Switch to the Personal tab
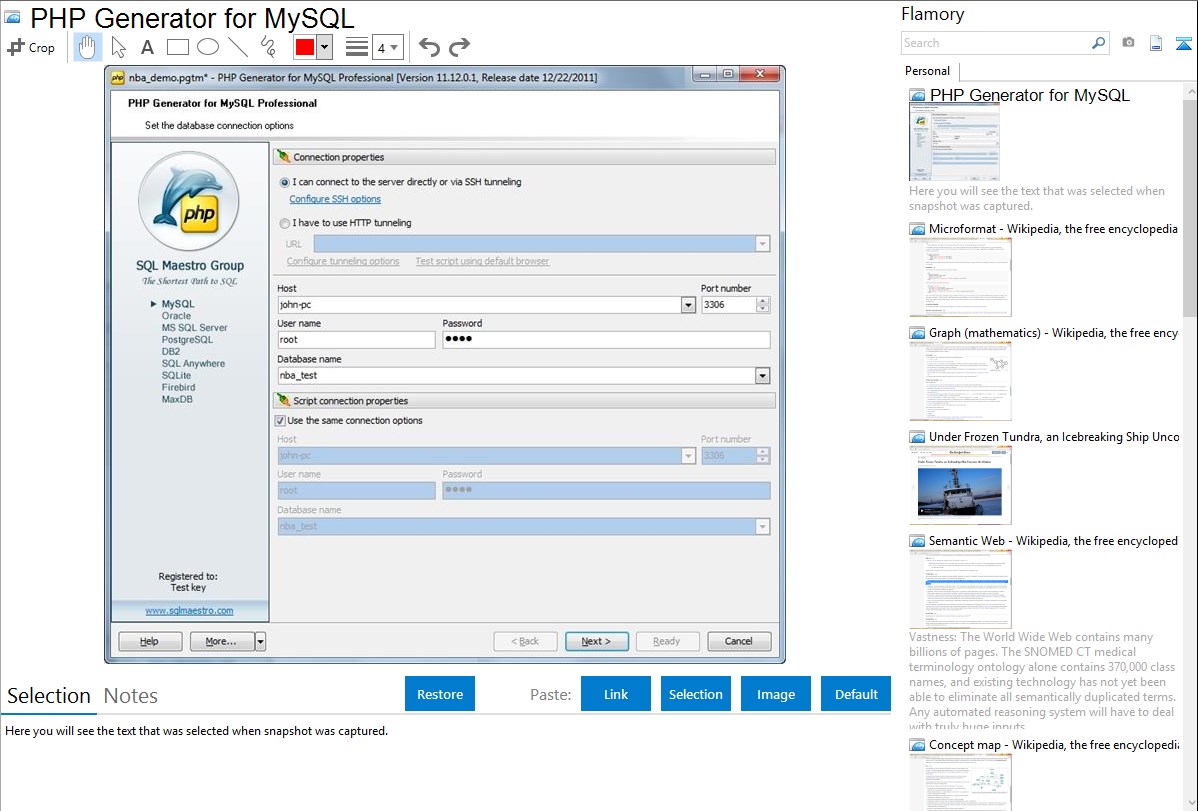 pos(928,71)
